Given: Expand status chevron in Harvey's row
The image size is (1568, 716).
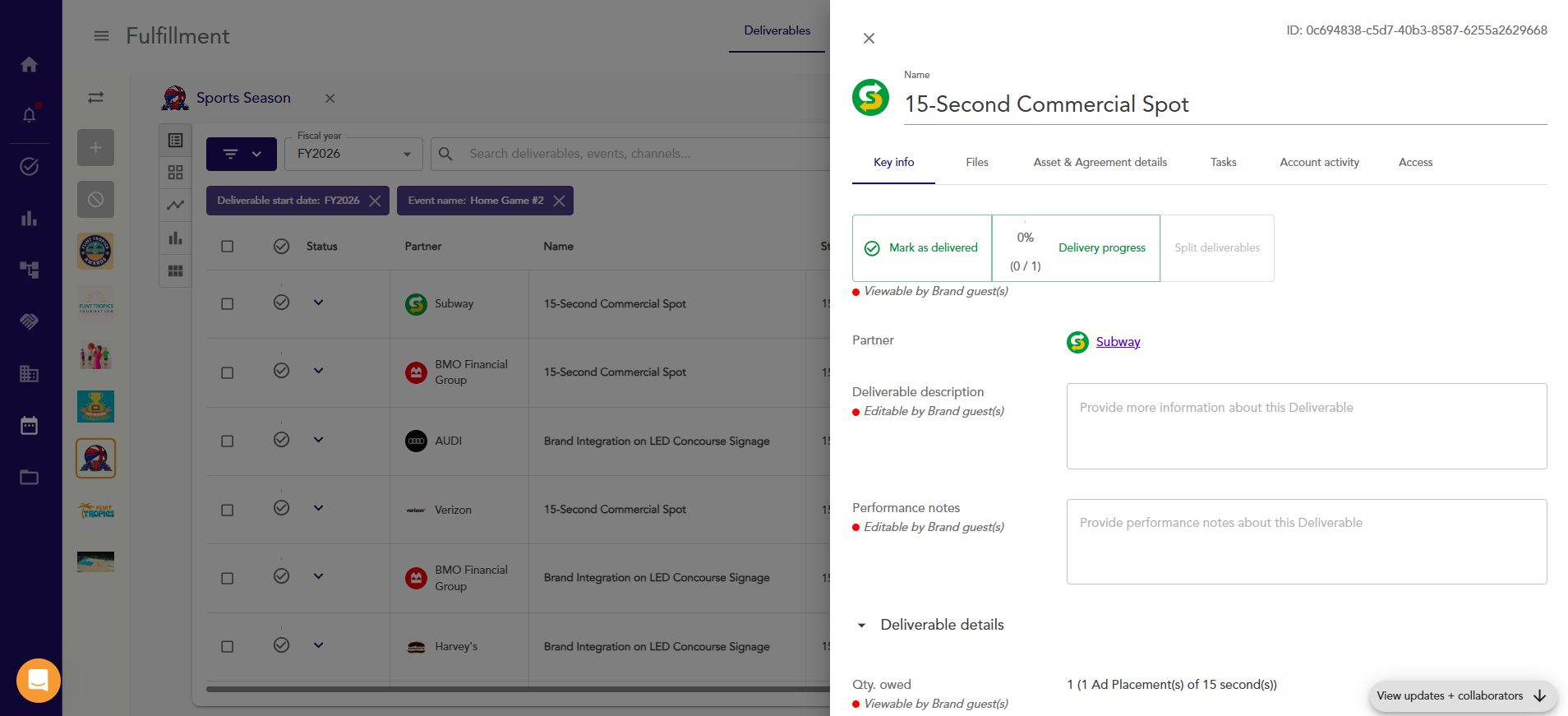Looking at the screenshot, I should click(x=319, y=645).
